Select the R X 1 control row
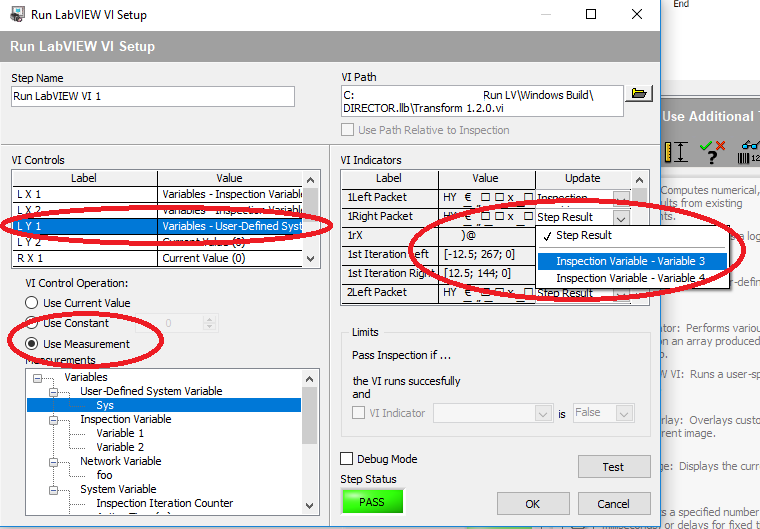 click(157, 258)
